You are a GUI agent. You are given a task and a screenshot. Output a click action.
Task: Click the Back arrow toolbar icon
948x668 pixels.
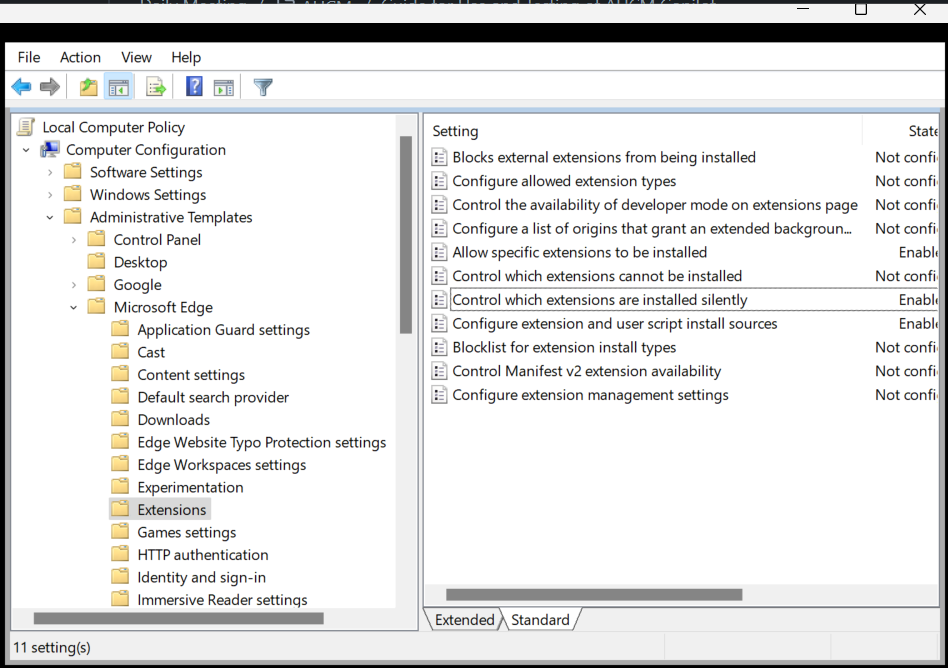pyautogui.click(x=21, y=88)
